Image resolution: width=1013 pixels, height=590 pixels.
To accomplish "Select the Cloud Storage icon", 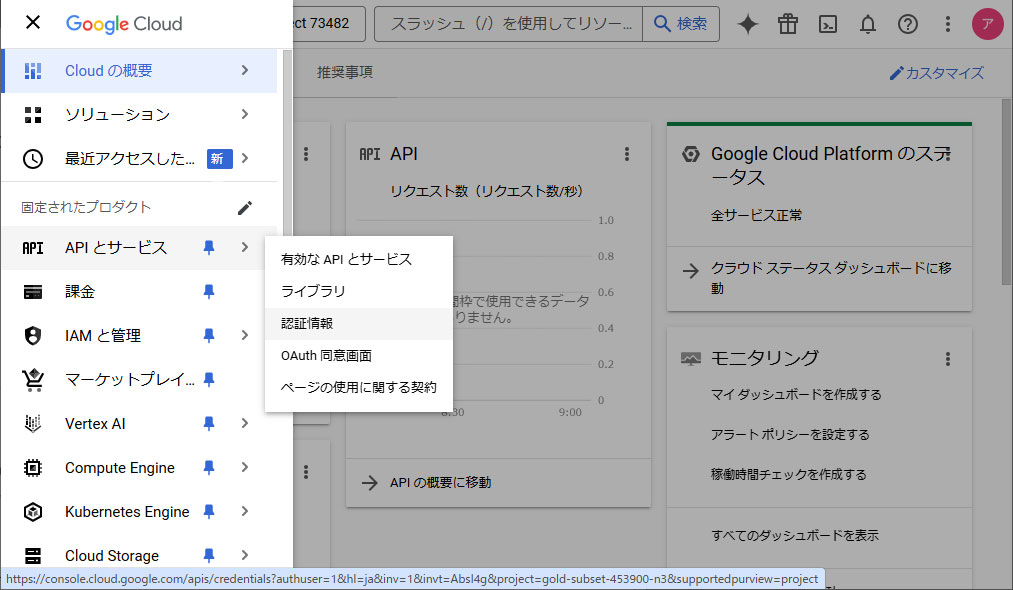I will [32, 556].
